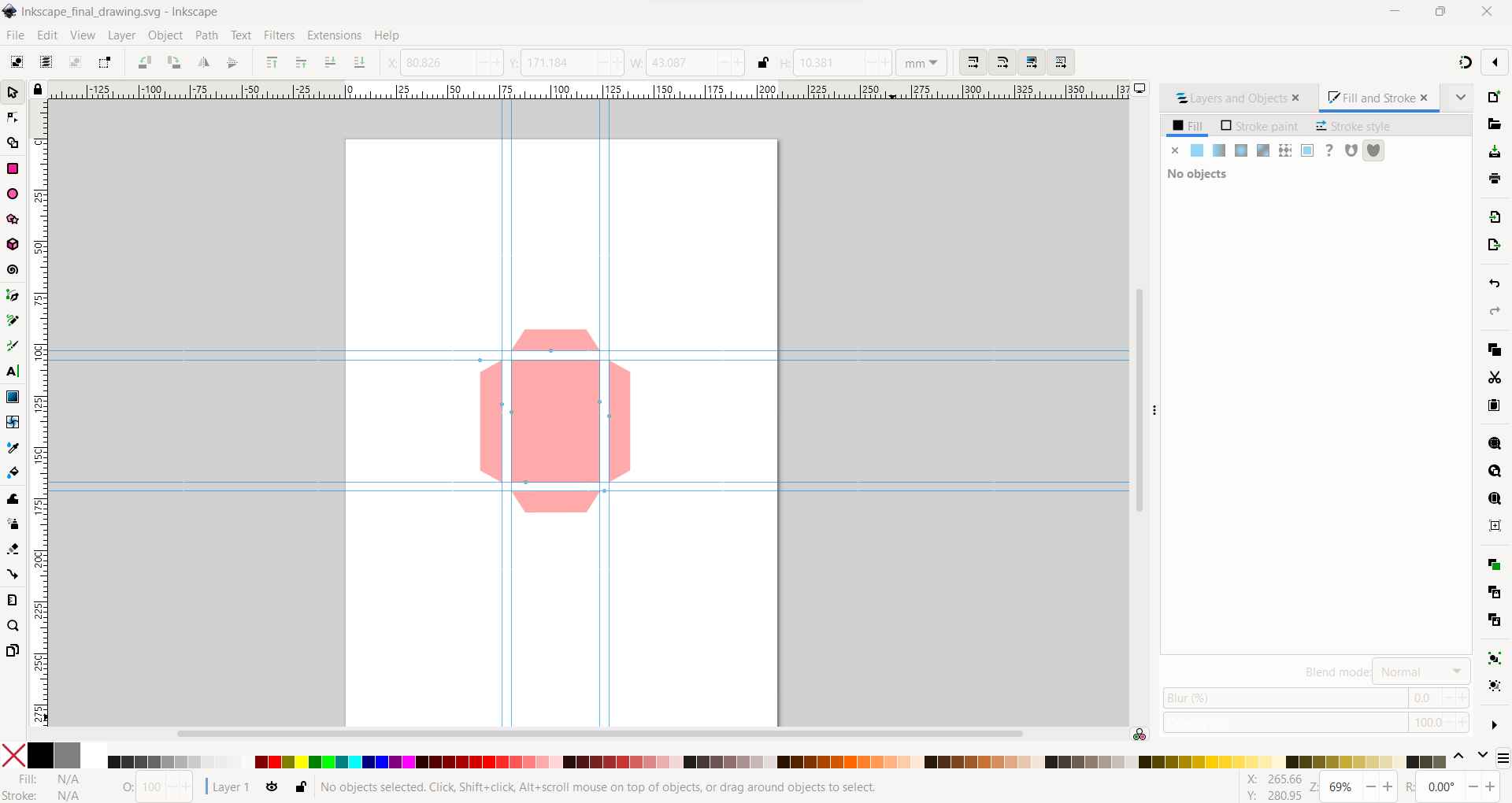Toggle scale stroke width with object
Screen dimensions: 1512x803
973,63
